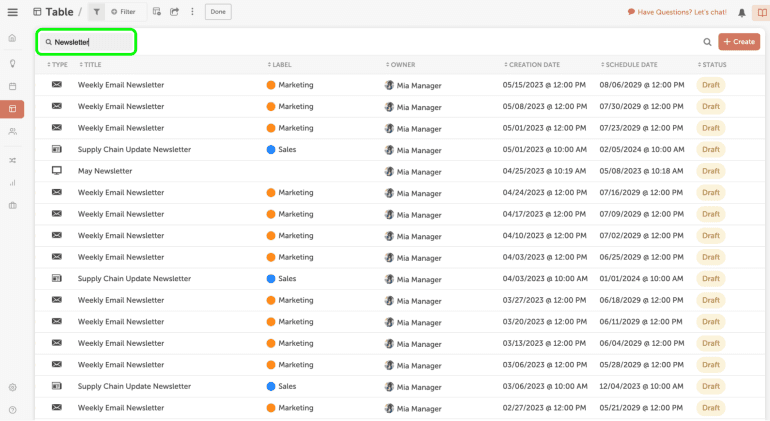The height and width of the screenshot is (421, 770).
Task: Open the settings gear in sidebar
Action: pyautogui.click(x=12, y=387)
